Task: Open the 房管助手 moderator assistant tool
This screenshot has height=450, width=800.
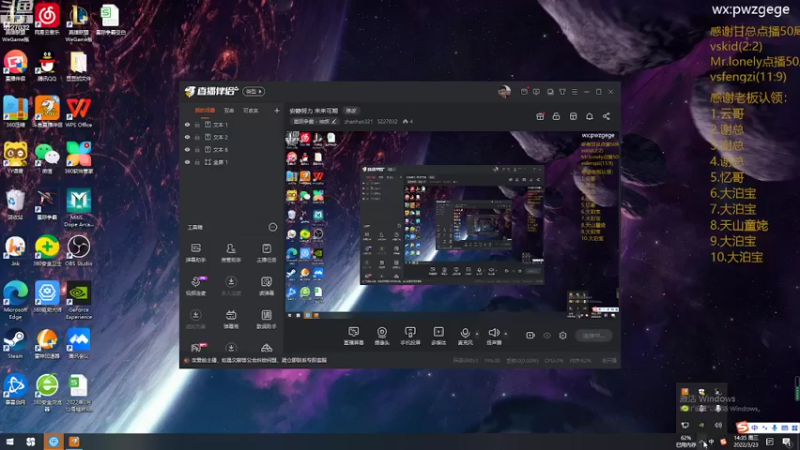Action: pyautogui.click(x=231, y=253)
